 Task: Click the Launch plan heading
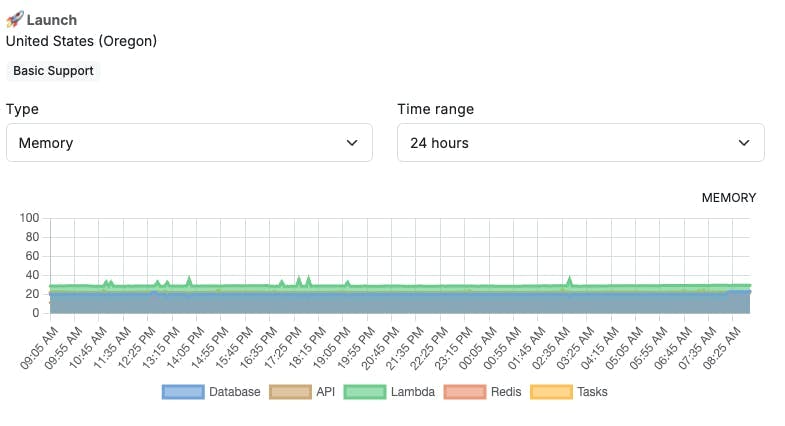pyautogui.click(x=52, y=20)
